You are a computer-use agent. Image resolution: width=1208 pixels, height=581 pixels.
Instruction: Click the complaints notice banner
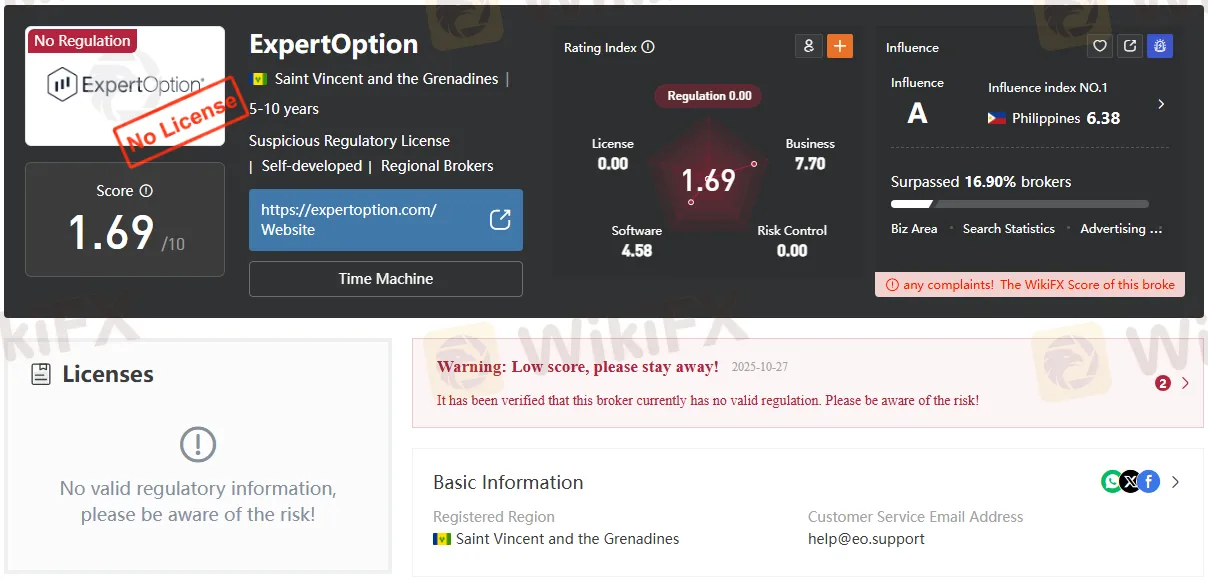pos(1030,284)
